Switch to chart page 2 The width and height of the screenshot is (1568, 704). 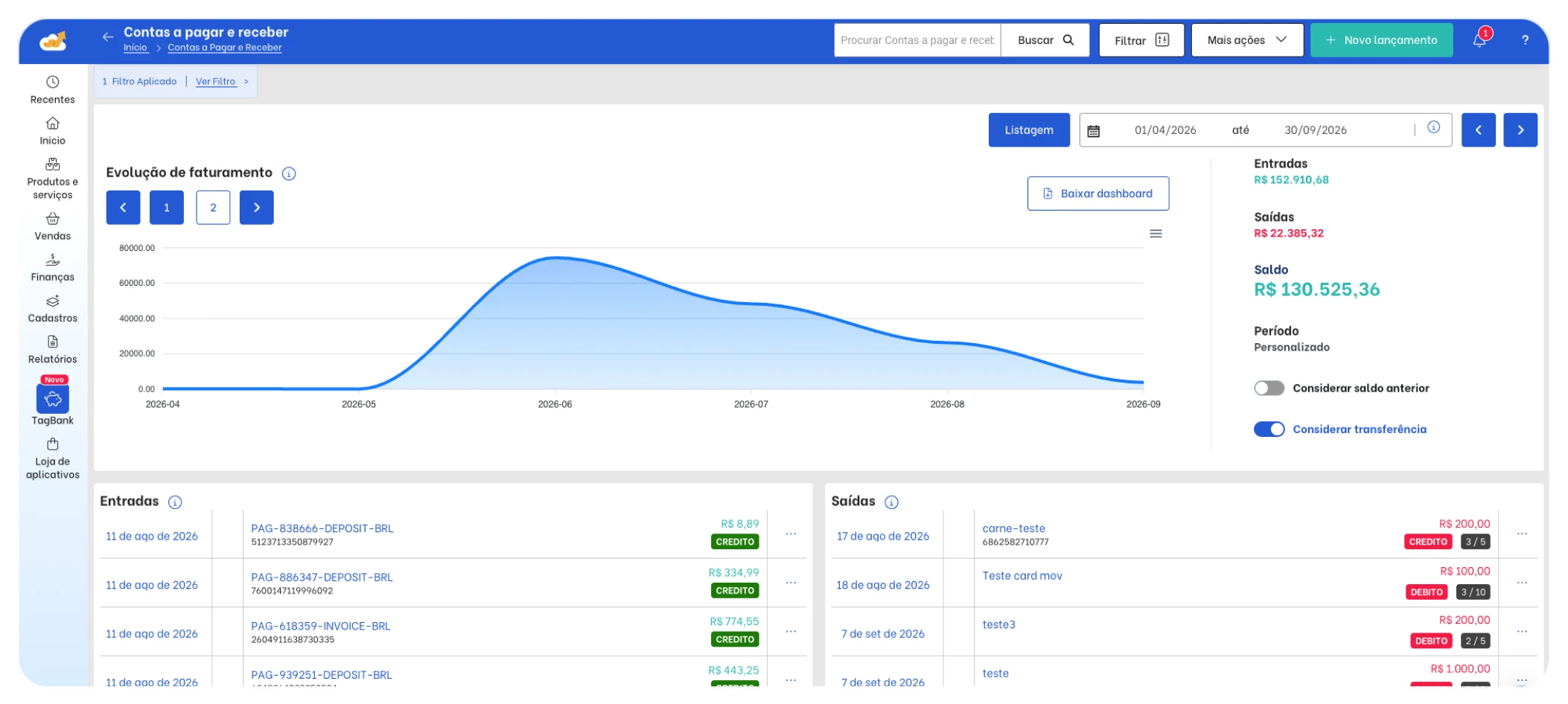tap(213, 208)
